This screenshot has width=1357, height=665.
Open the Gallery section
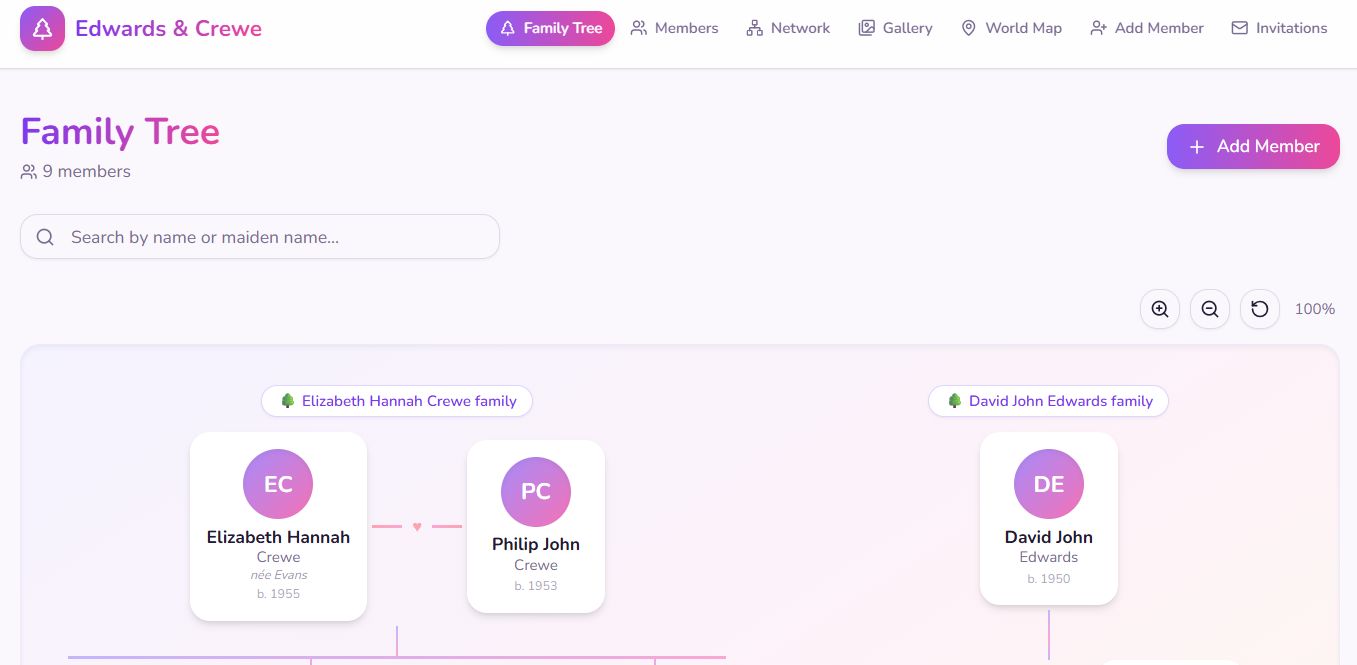click(895, 28)
